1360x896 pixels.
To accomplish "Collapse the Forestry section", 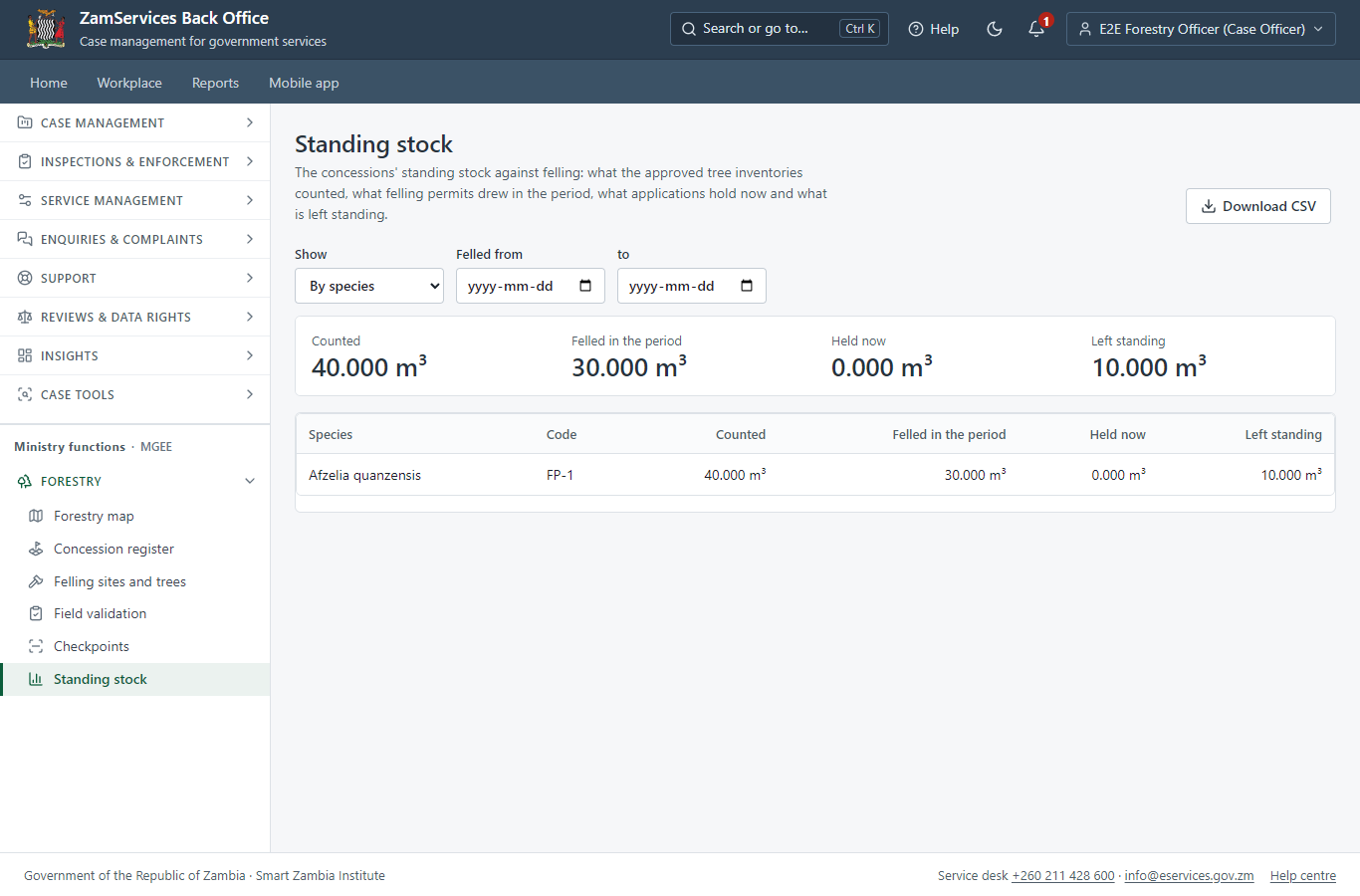I will pos(135,481).
